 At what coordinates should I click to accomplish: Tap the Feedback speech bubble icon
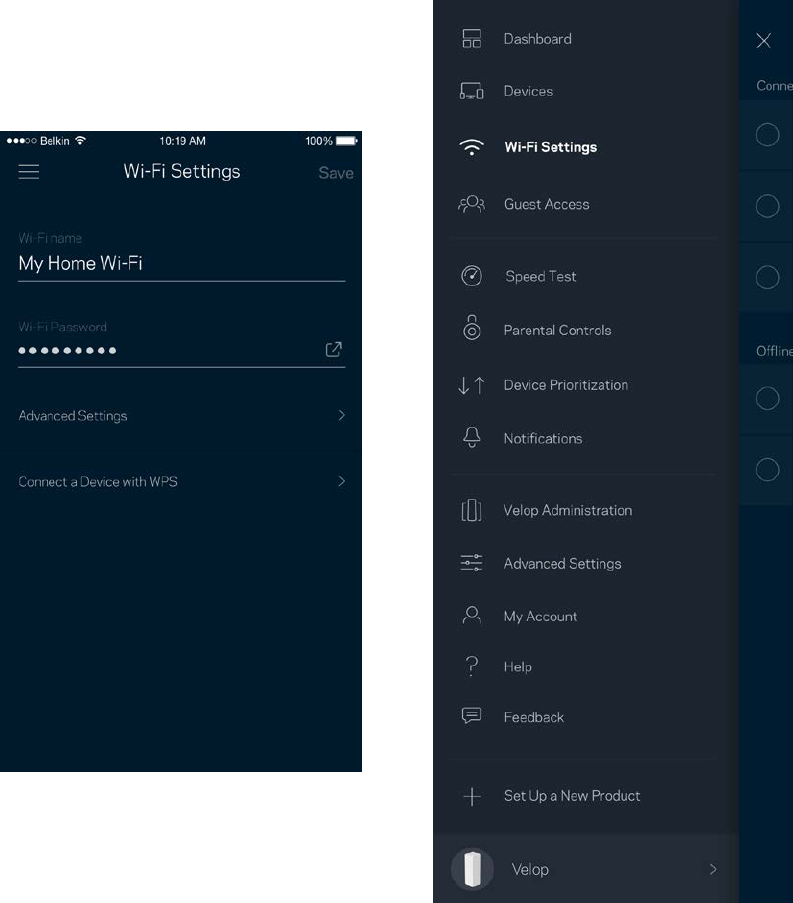point(471,715)
